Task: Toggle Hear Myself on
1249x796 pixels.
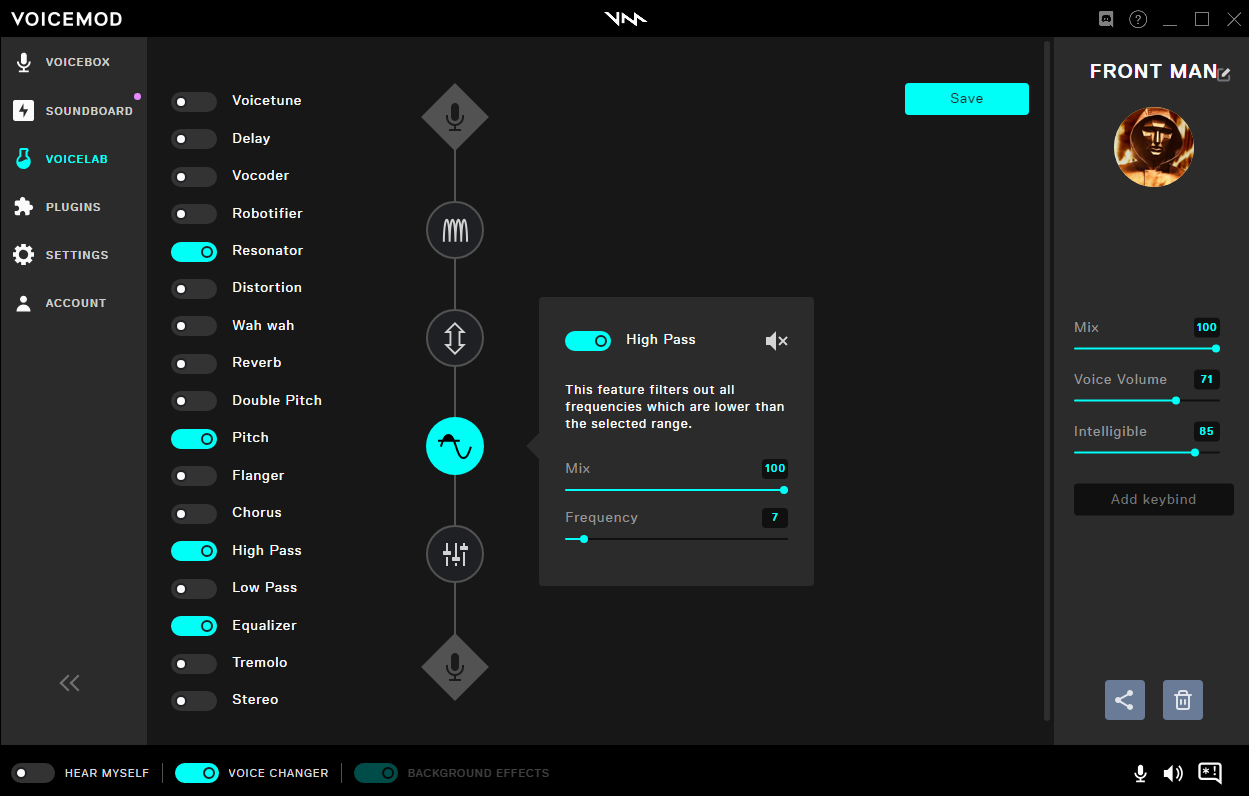Action: coord(33,773)
